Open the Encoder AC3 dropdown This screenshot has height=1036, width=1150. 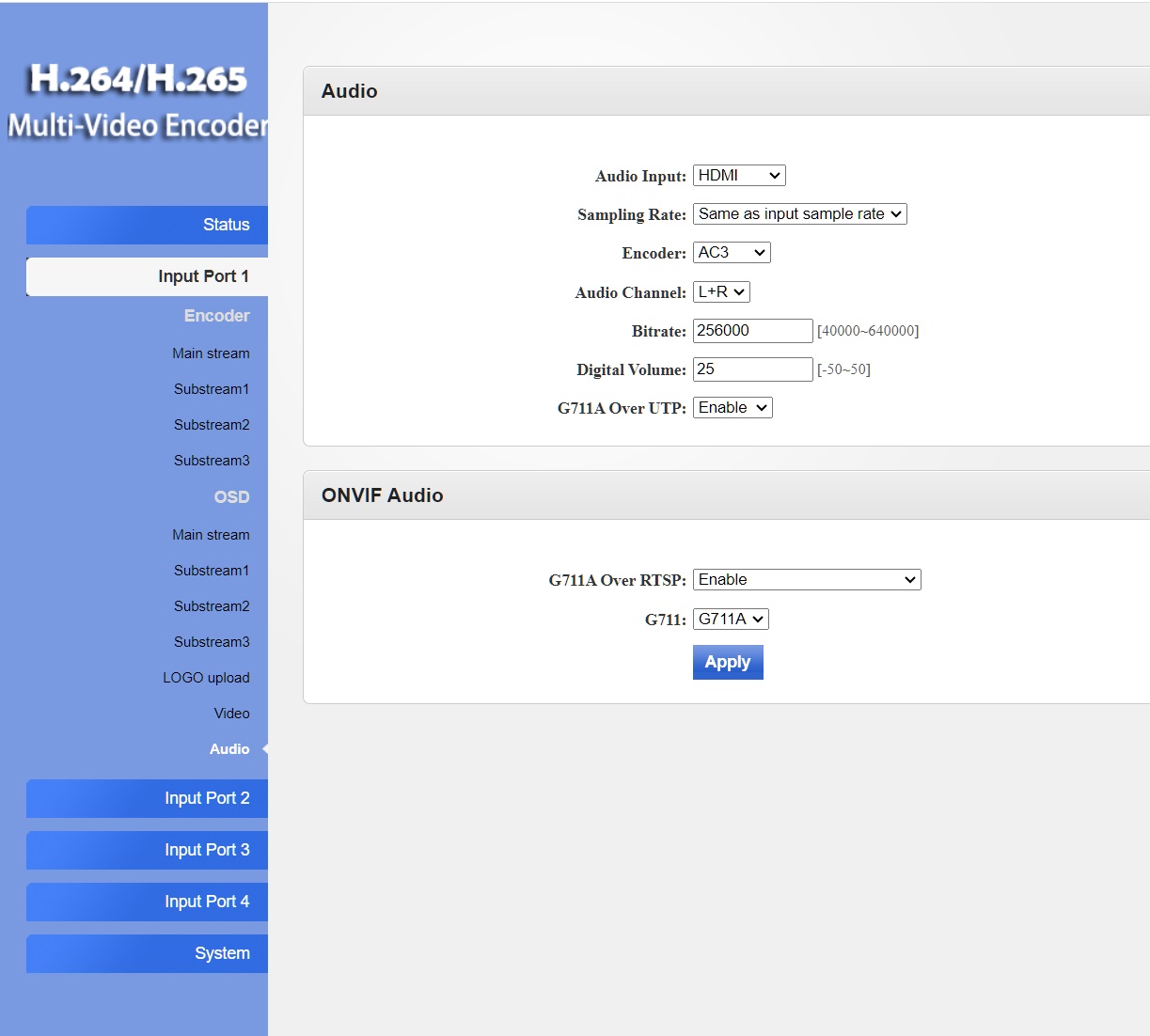732,253
